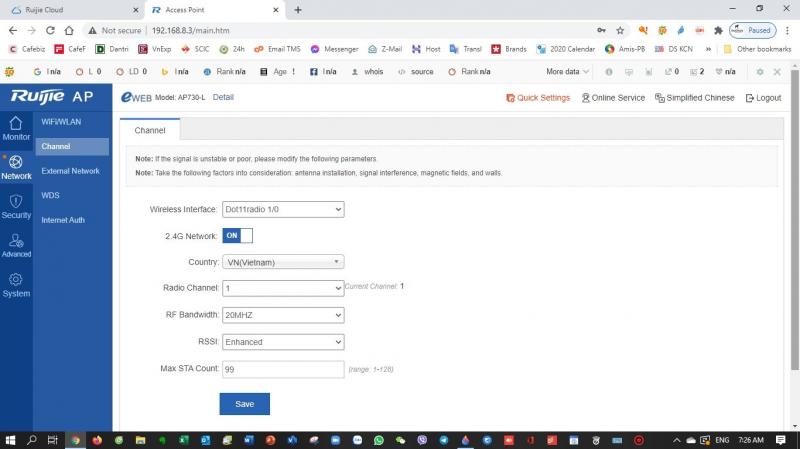Reload the current page
Viewport: 800px width, 449px height.
tap(50, 31)
